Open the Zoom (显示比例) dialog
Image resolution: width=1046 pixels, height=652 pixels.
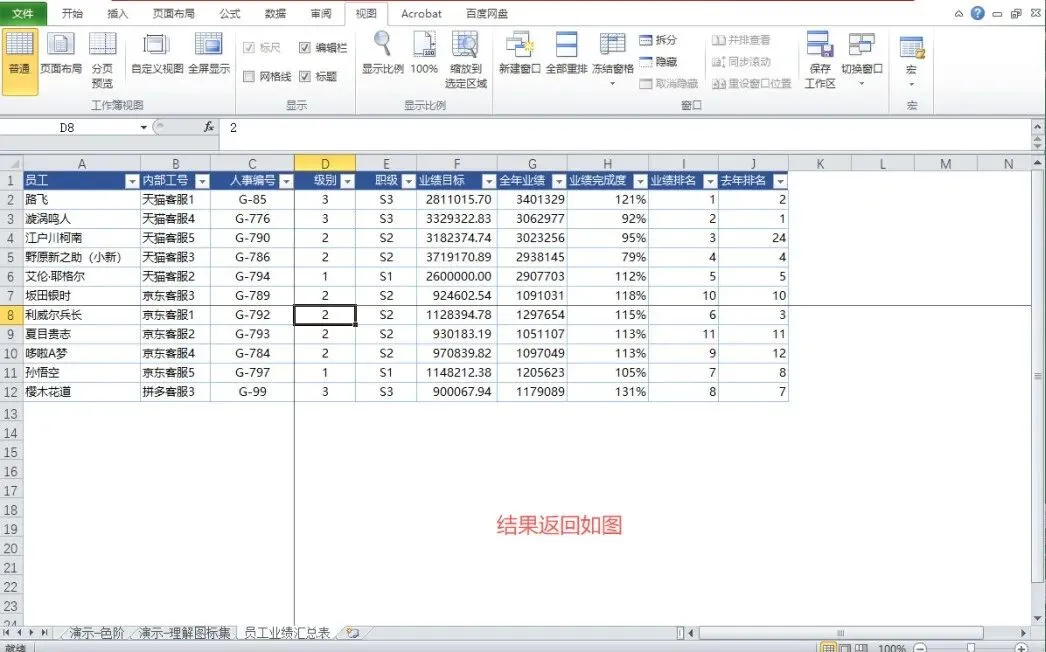point(382,53)
